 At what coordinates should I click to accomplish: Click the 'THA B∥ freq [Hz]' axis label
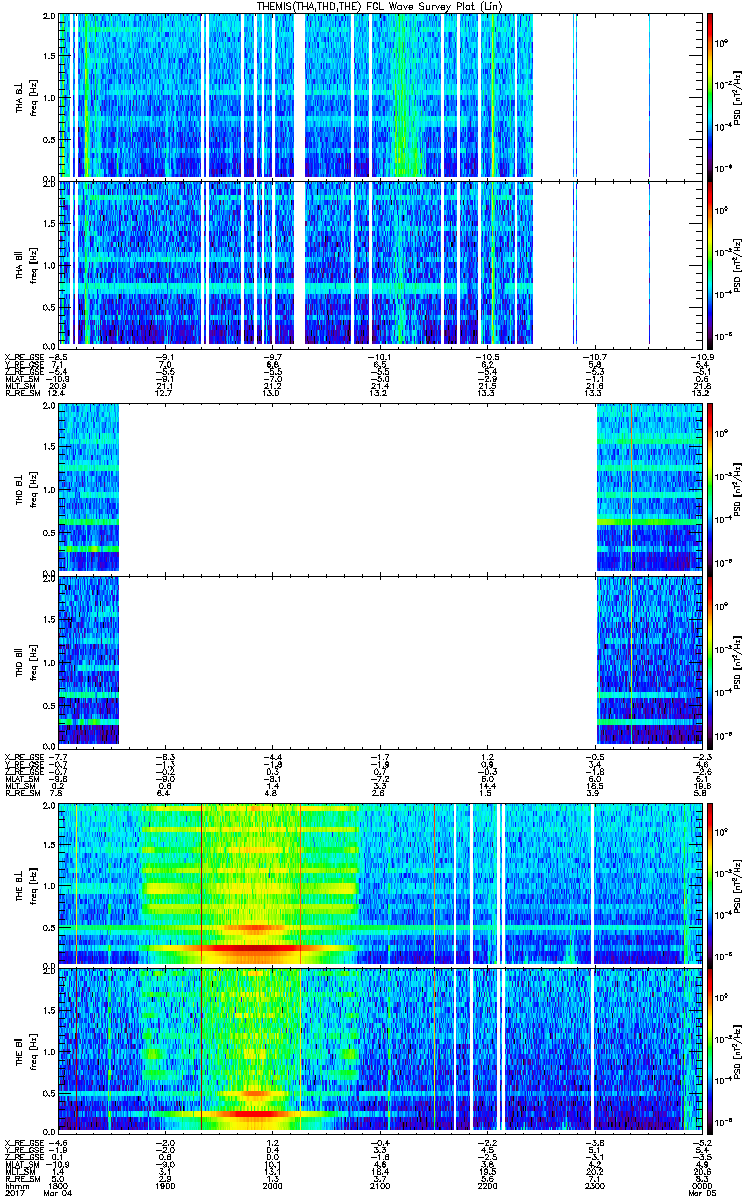point(25,264)
